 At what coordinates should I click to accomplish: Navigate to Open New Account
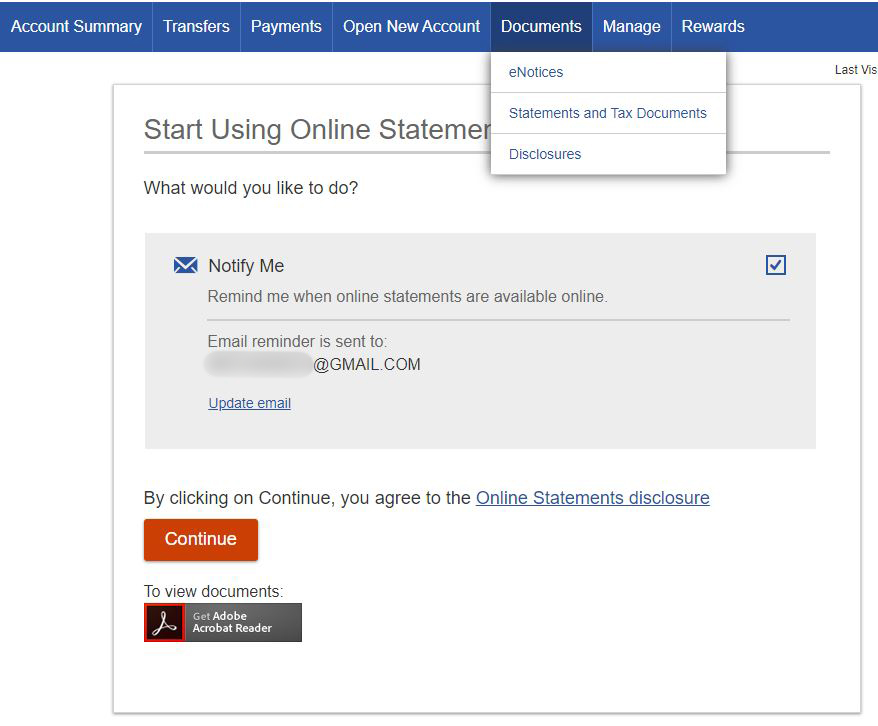[x=411, y=27]
